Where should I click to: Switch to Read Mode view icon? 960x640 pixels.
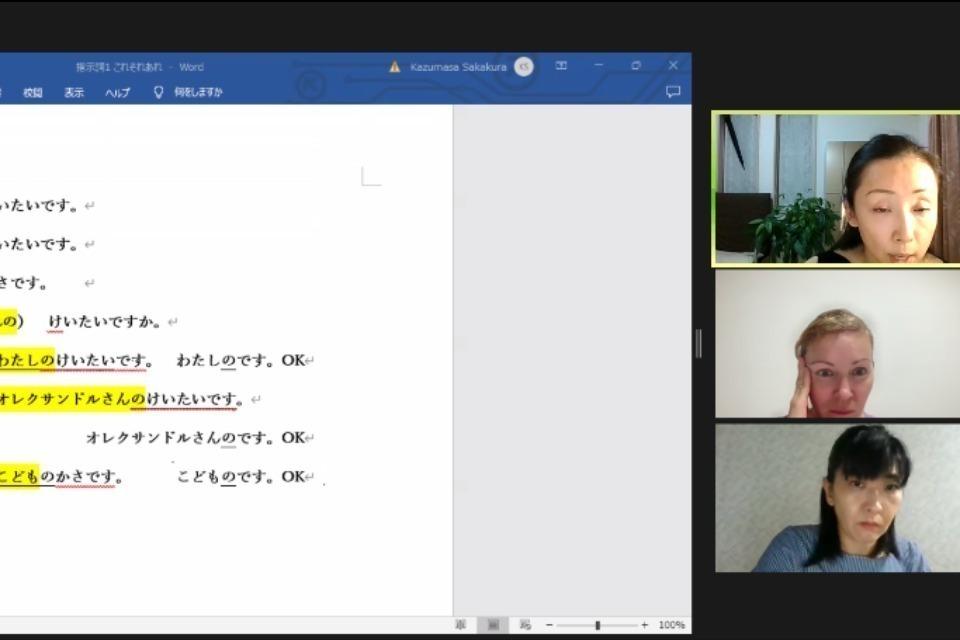[x=461, y=625]
